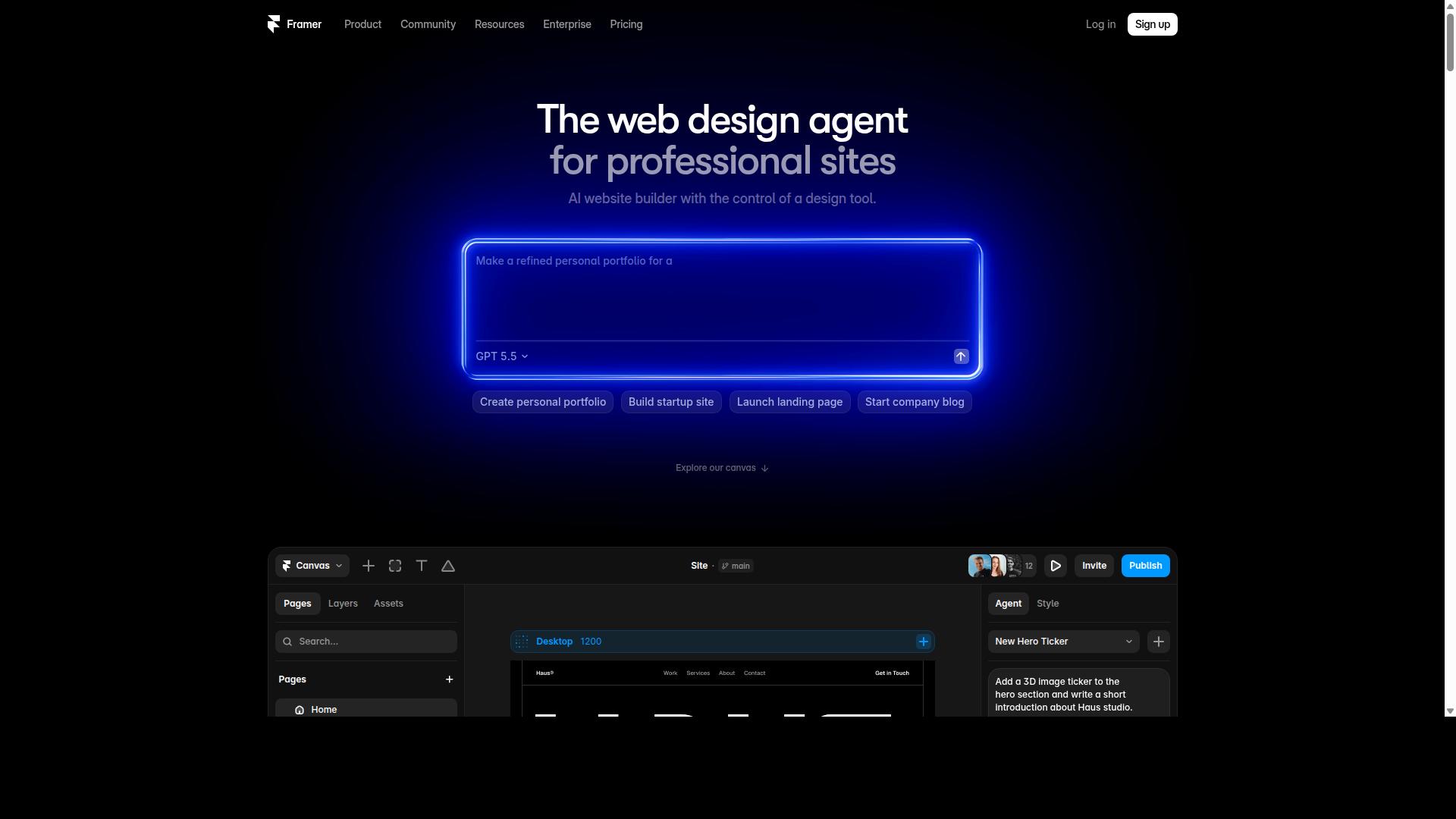Choose Build startup site suggestion

point(671,402)
